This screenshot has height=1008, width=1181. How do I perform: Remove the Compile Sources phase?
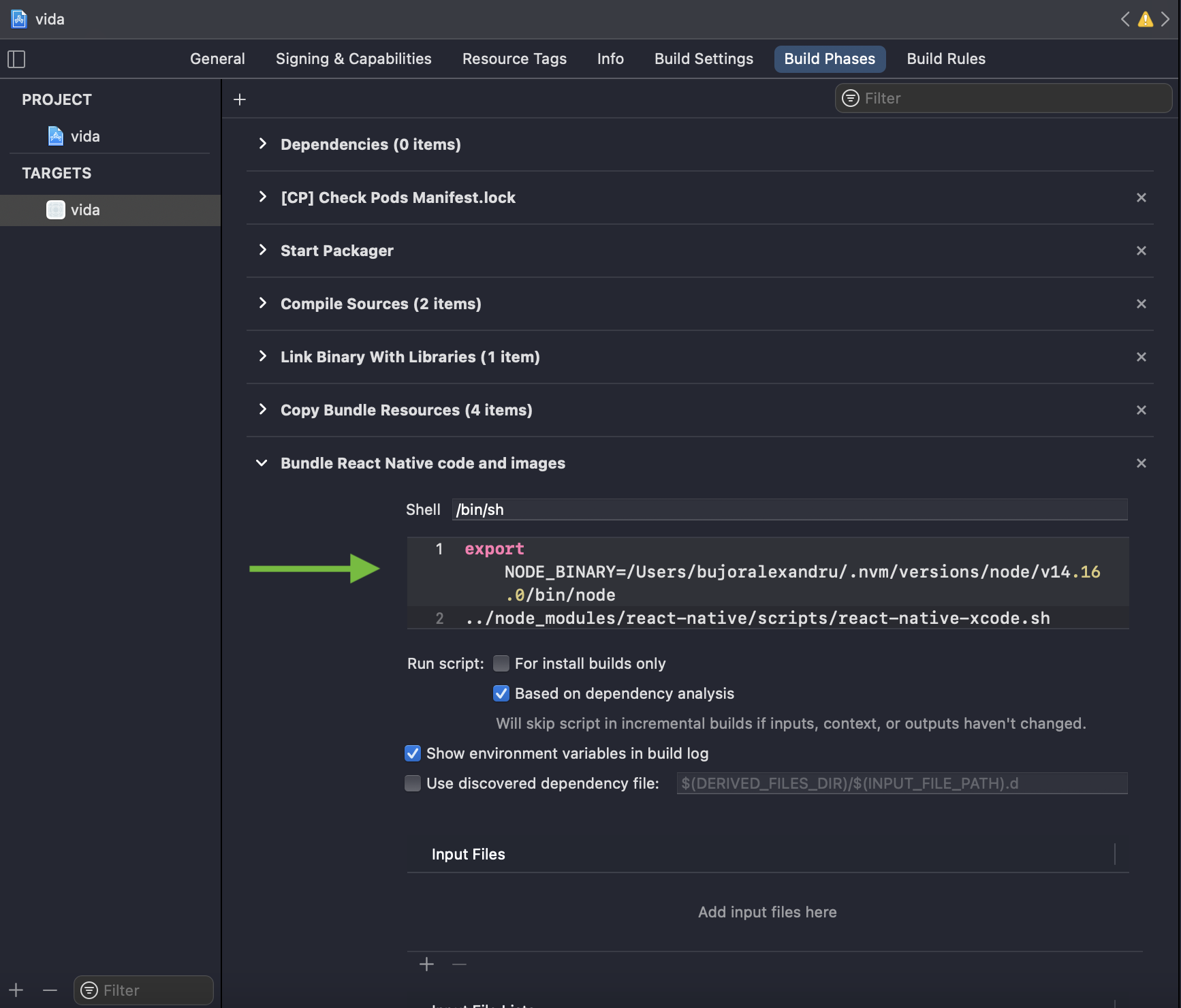[1141, 304]
